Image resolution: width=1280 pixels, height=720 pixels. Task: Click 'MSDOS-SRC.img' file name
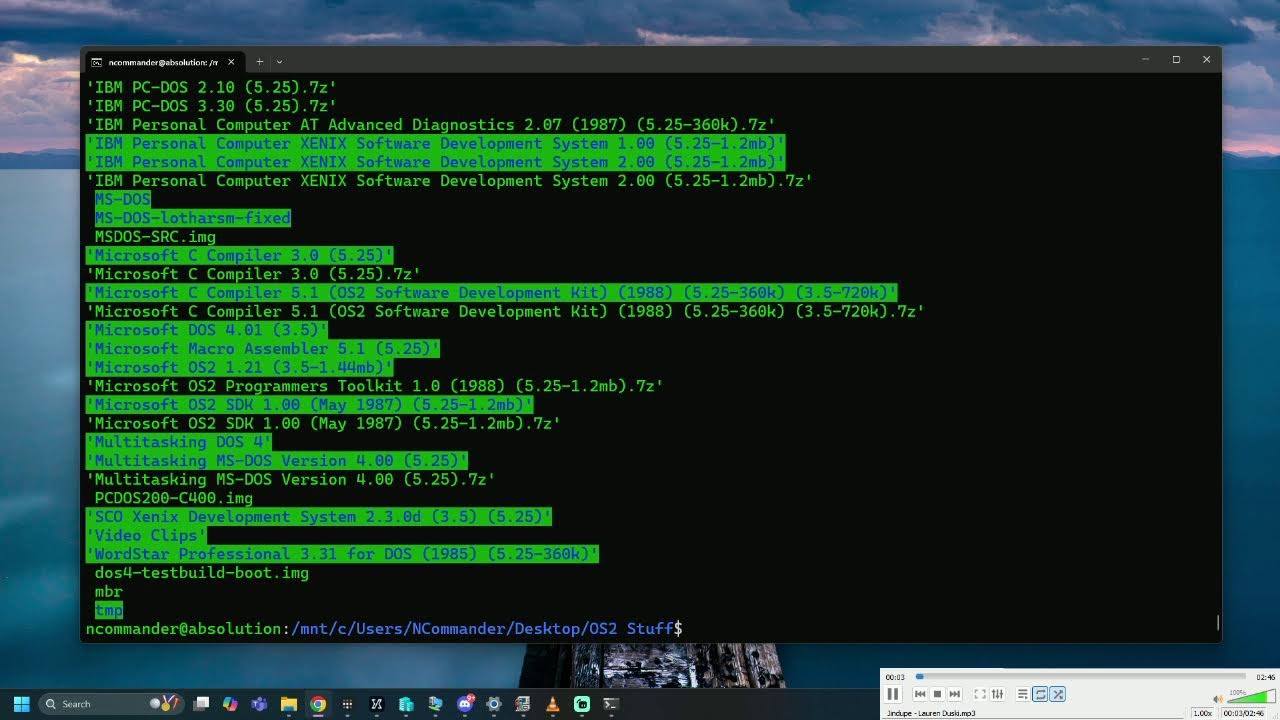155,237
